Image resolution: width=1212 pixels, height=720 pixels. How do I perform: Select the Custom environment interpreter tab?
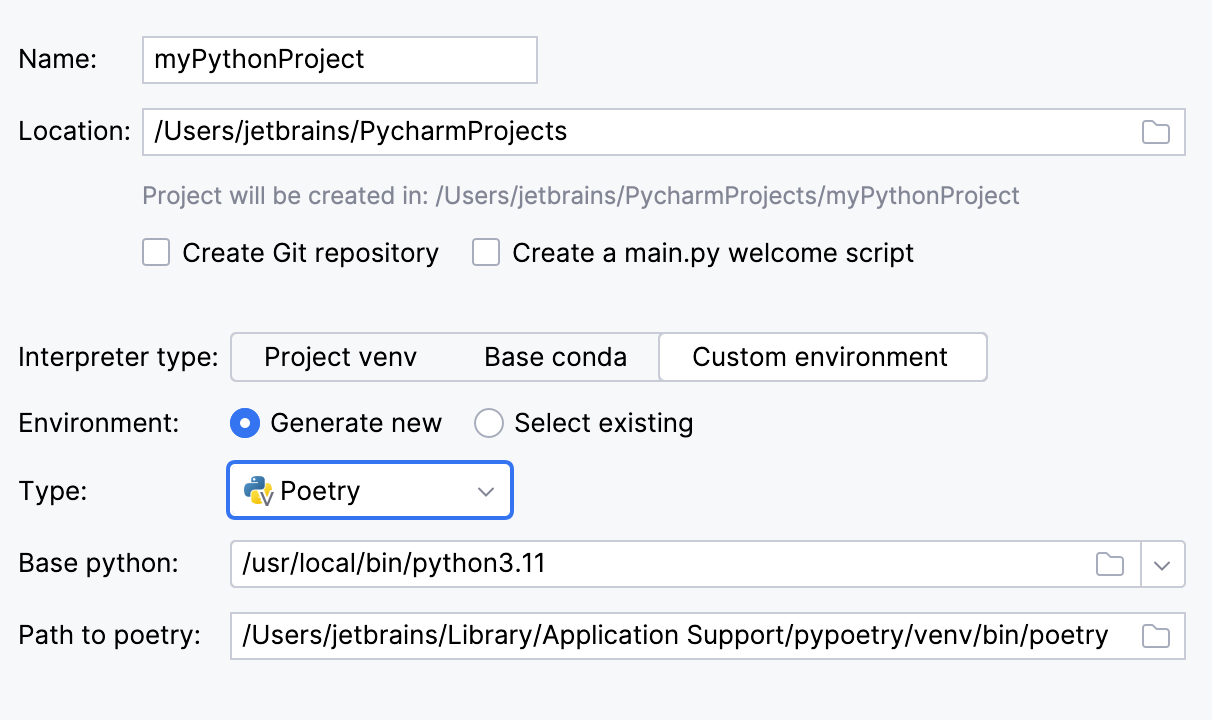[x=820, y=357]
